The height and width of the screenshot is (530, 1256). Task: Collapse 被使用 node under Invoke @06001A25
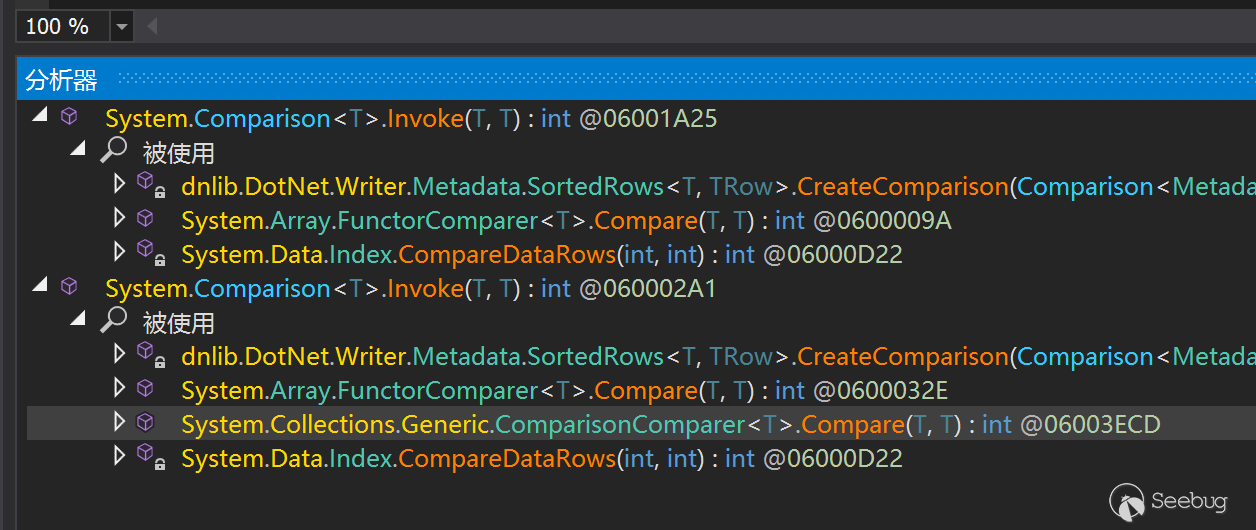pos(78,150)
